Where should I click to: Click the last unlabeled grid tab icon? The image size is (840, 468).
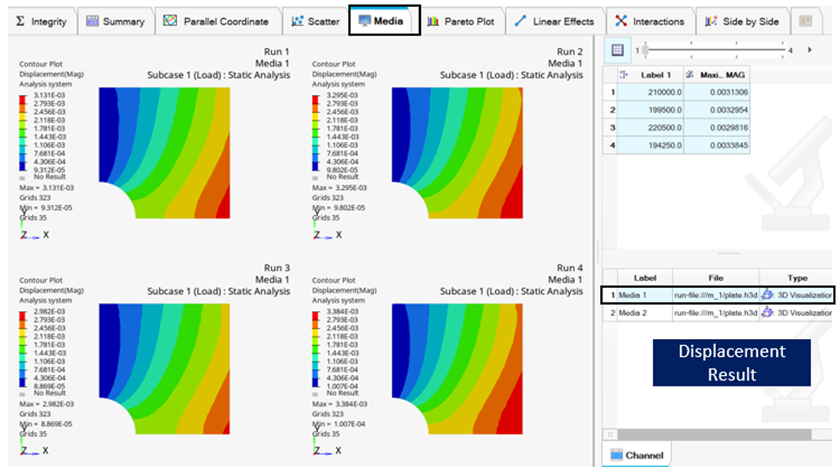[805, 21]
